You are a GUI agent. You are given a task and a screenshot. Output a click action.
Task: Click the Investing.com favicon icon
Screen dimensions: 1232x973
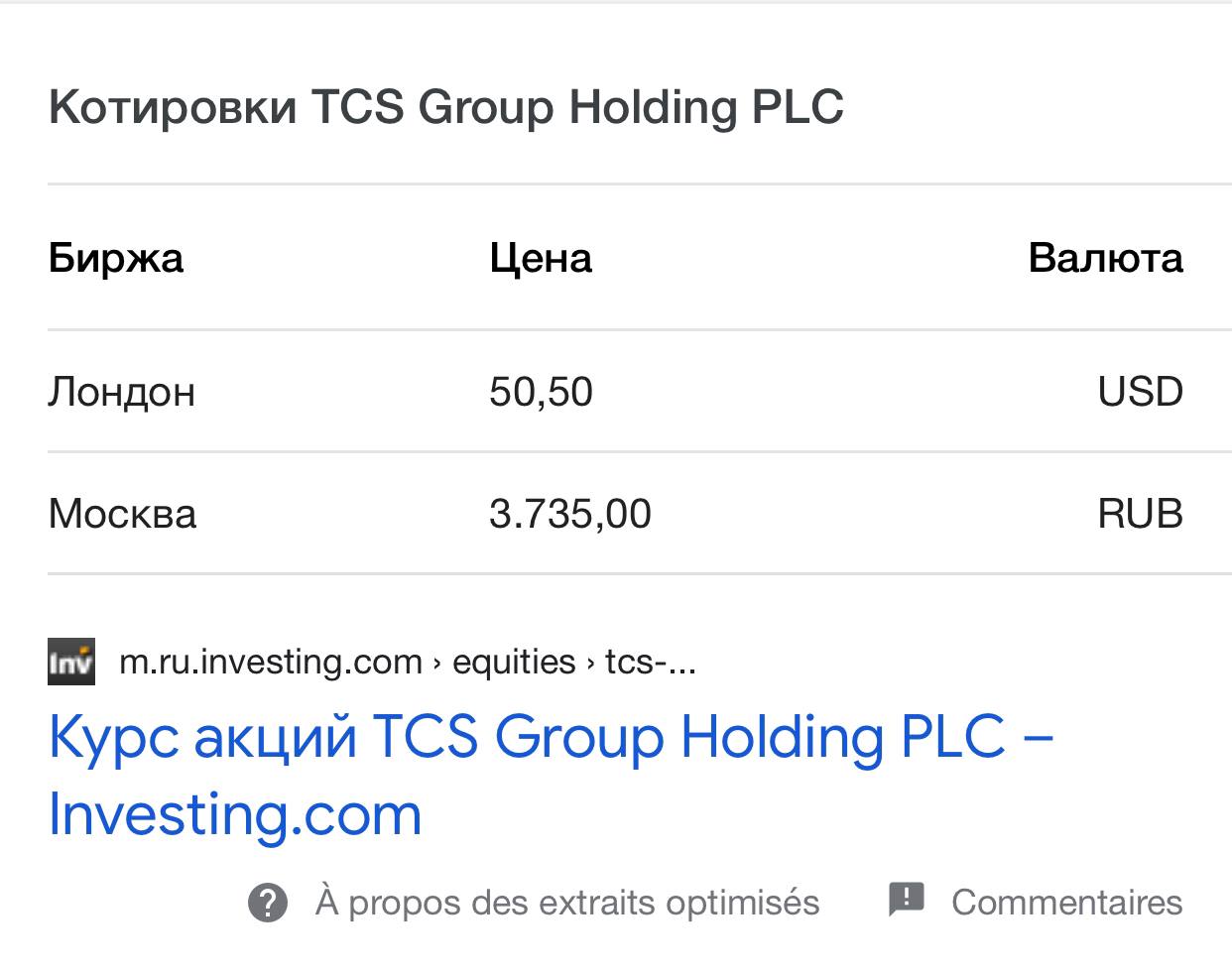tap(71, 662)
